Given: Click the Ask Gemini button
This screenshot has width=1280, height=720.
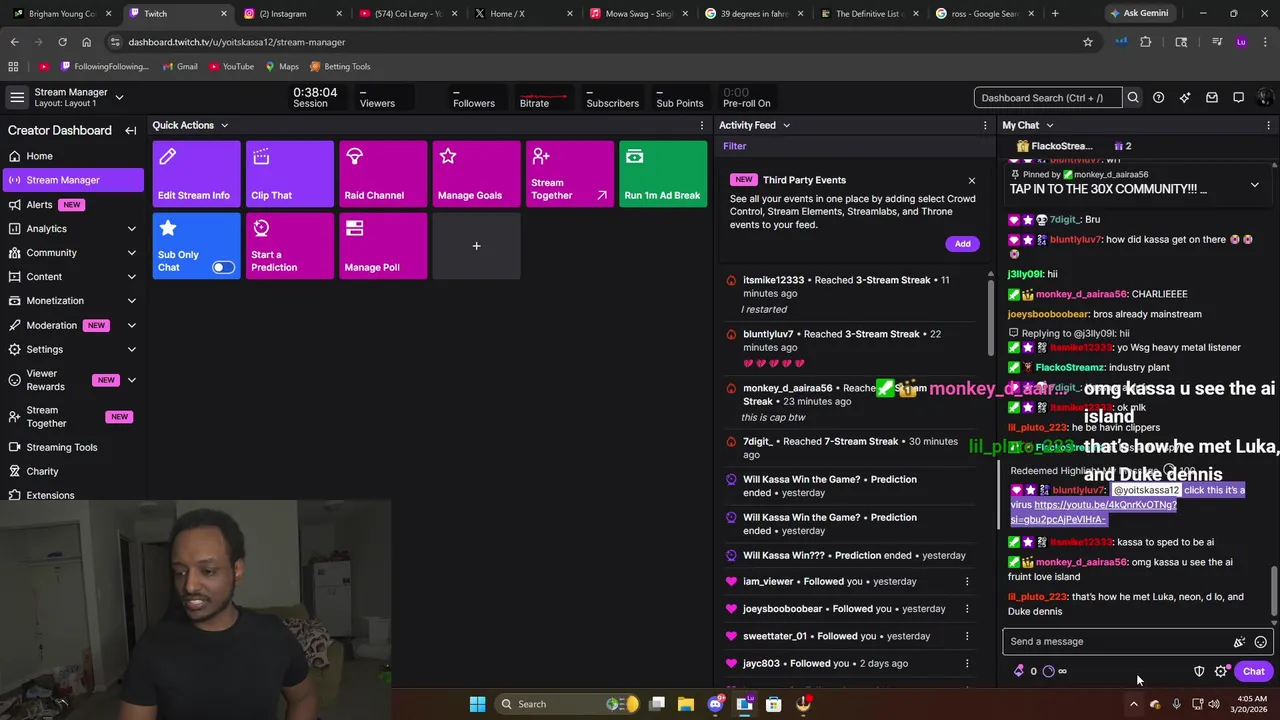Looking at the screenshot, I should click(x=1138, y=14).
